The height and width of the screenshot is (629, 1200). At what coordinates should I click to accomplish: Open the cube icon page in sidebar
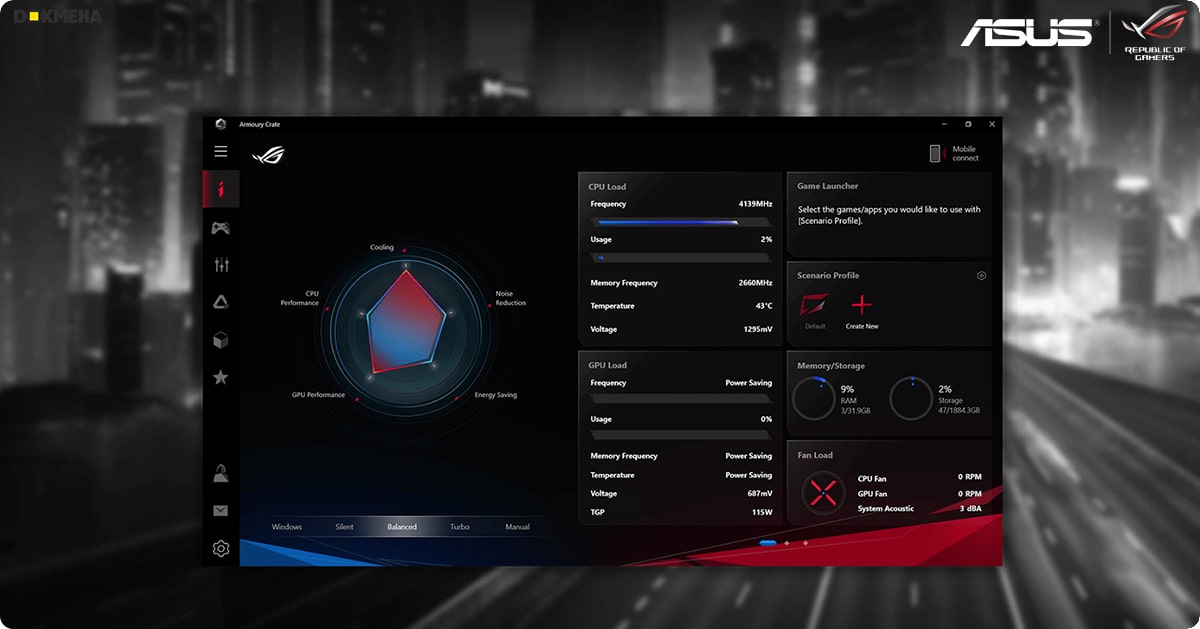pyautogui.click(x=221, y=340)
